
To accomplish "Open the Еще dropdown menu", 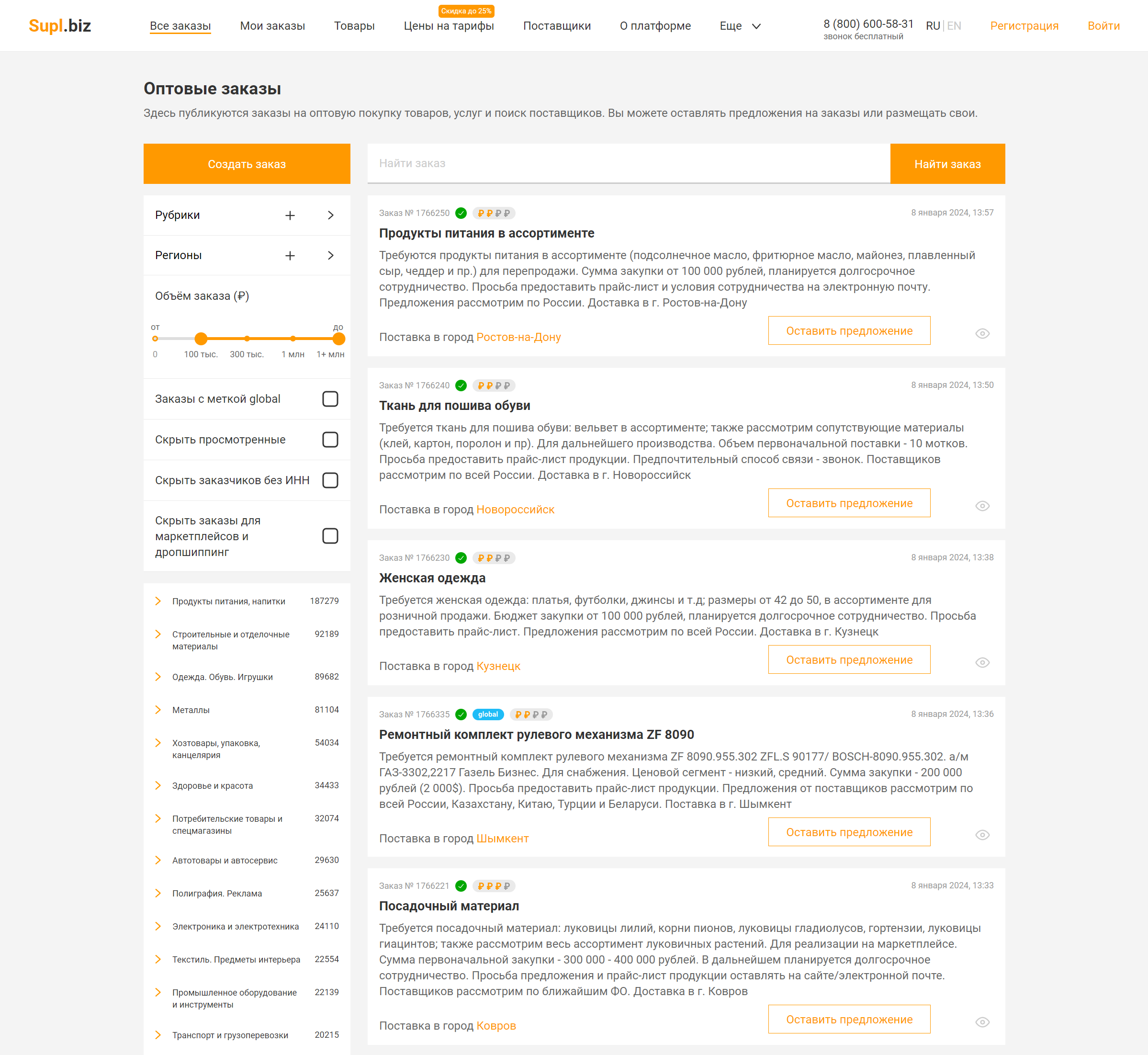I will pos(740,26).
